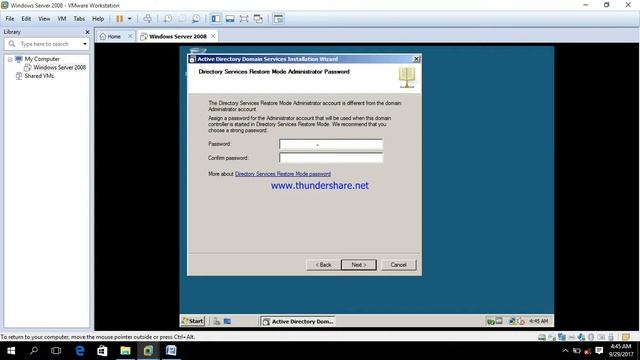
Task: Open the guest Start menu
Action: coord(193,321)
